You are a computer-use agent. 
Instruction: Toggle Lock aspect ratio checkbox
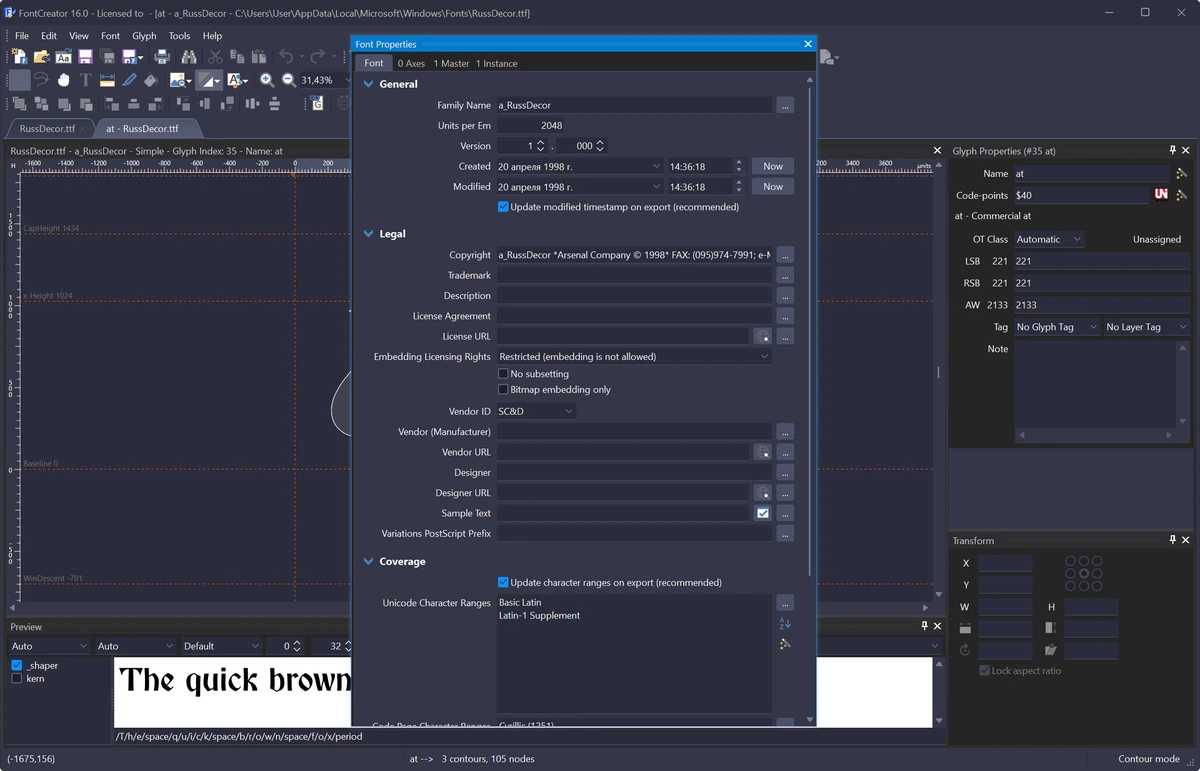985,670
